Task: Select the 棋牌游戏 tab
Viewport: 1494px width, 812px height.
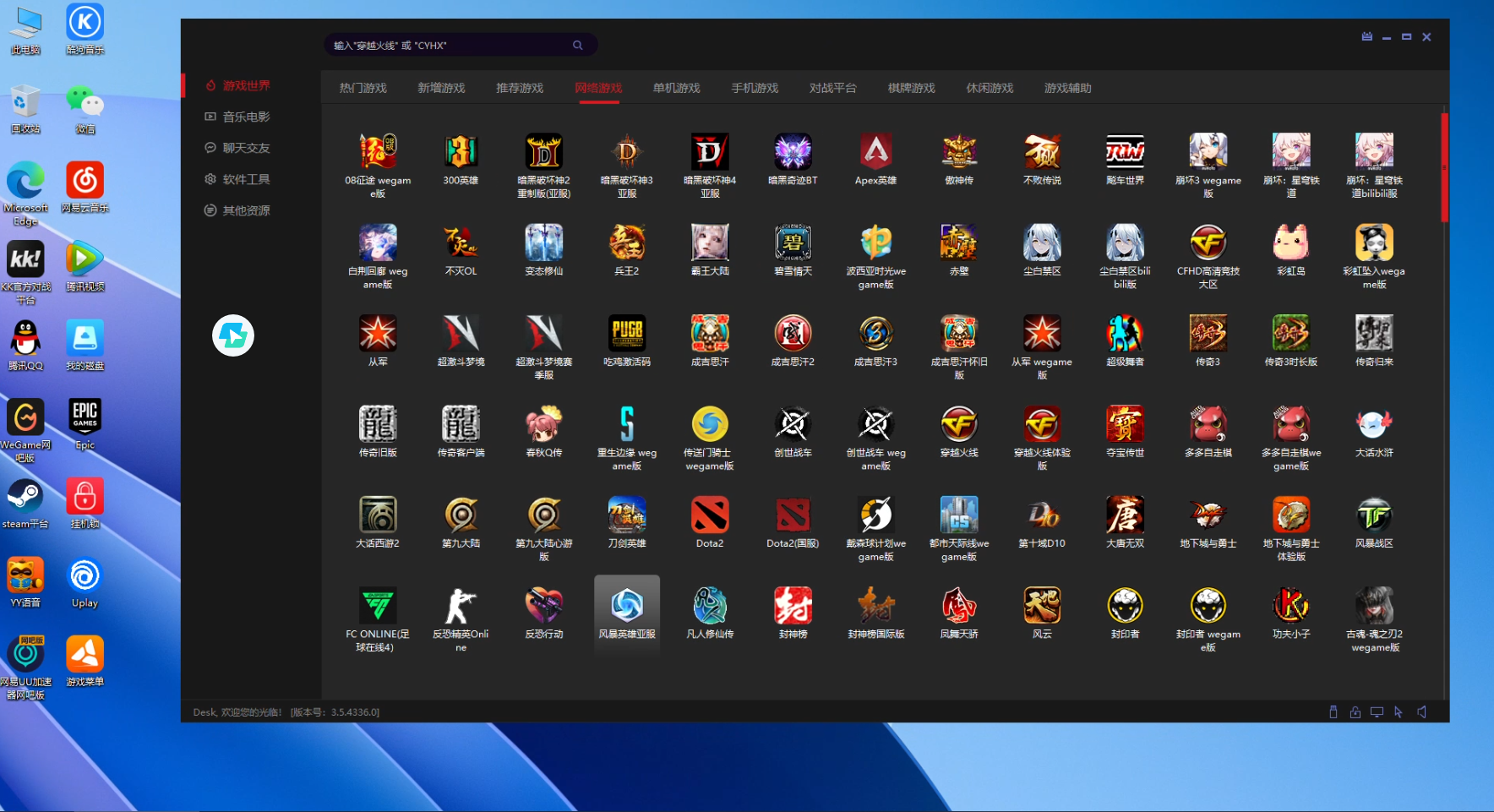Action: tap(912, 88)
